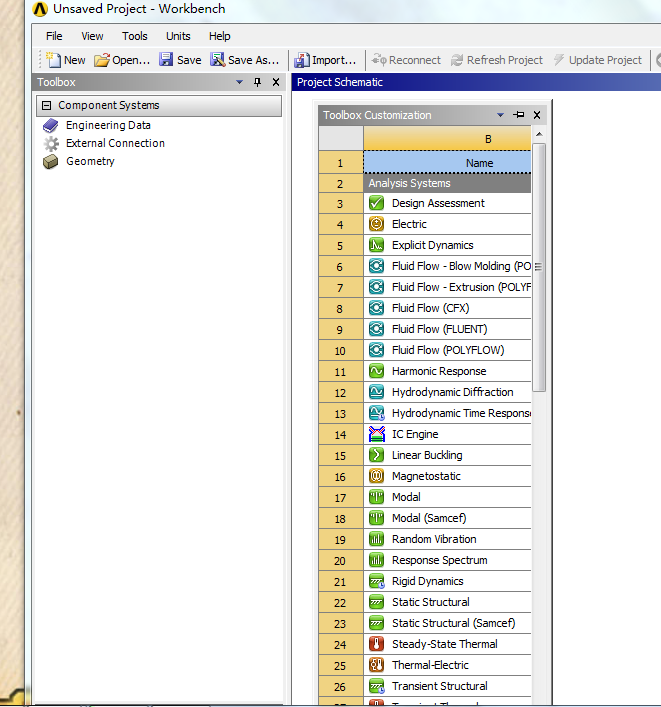The image size is (661, 707).
Task: Click the Harmonic Response icon
Action: 376,371
